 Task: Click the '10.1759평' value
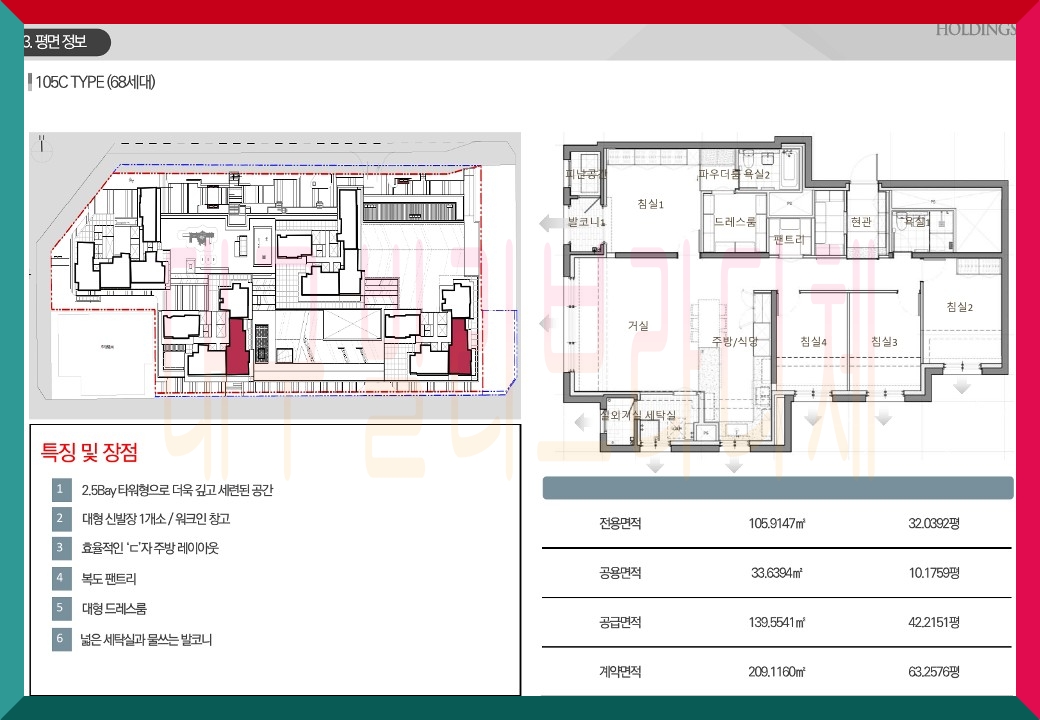click(934, 573)
